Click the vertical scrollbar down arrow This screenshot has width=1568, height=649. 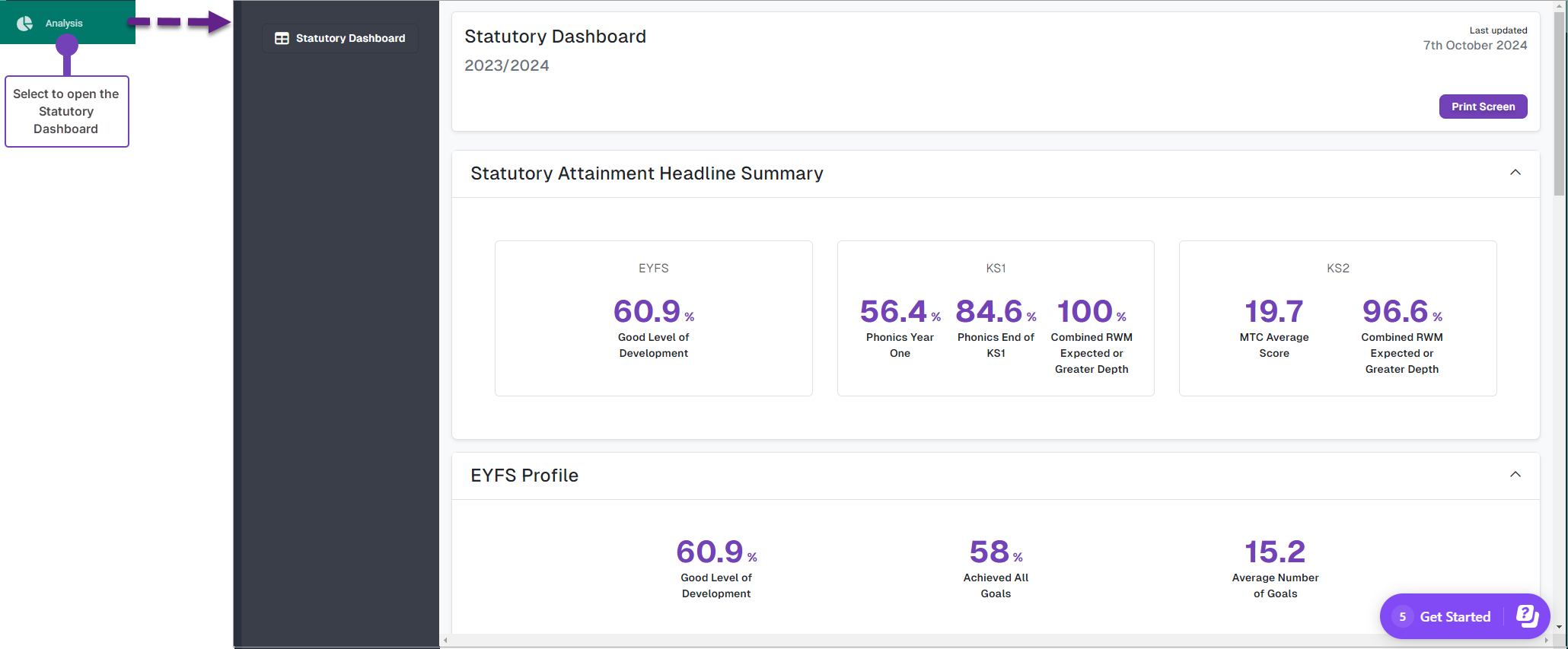click(x=1559, y=627)
